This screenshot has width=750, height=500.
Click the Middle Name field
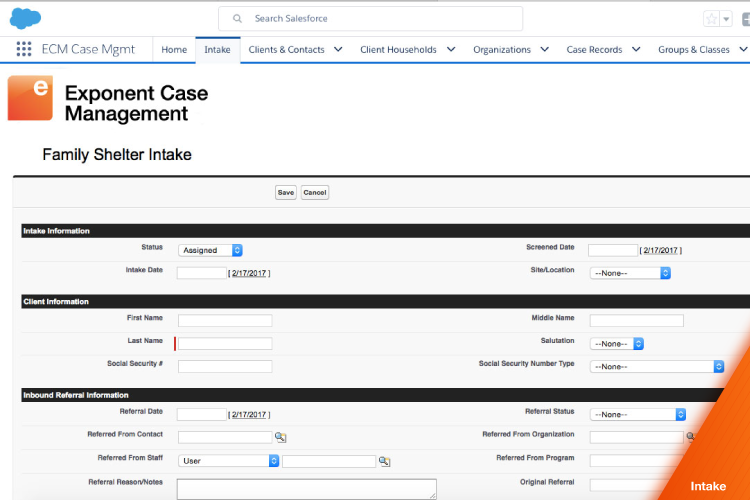click(x=637, y=321)
